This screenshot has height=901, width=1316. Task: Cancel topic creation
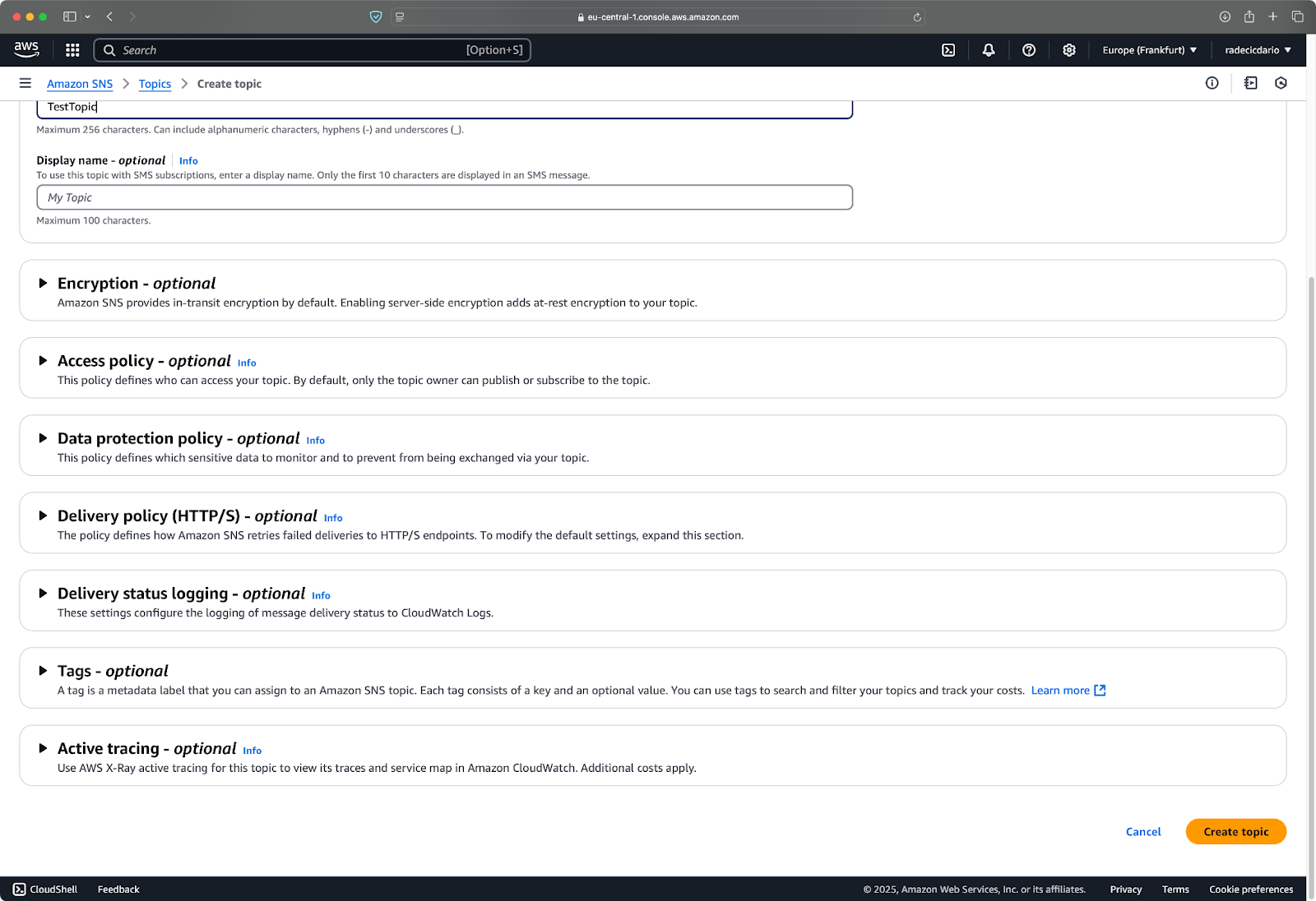pyautogui.click(x=1143, y=832)
